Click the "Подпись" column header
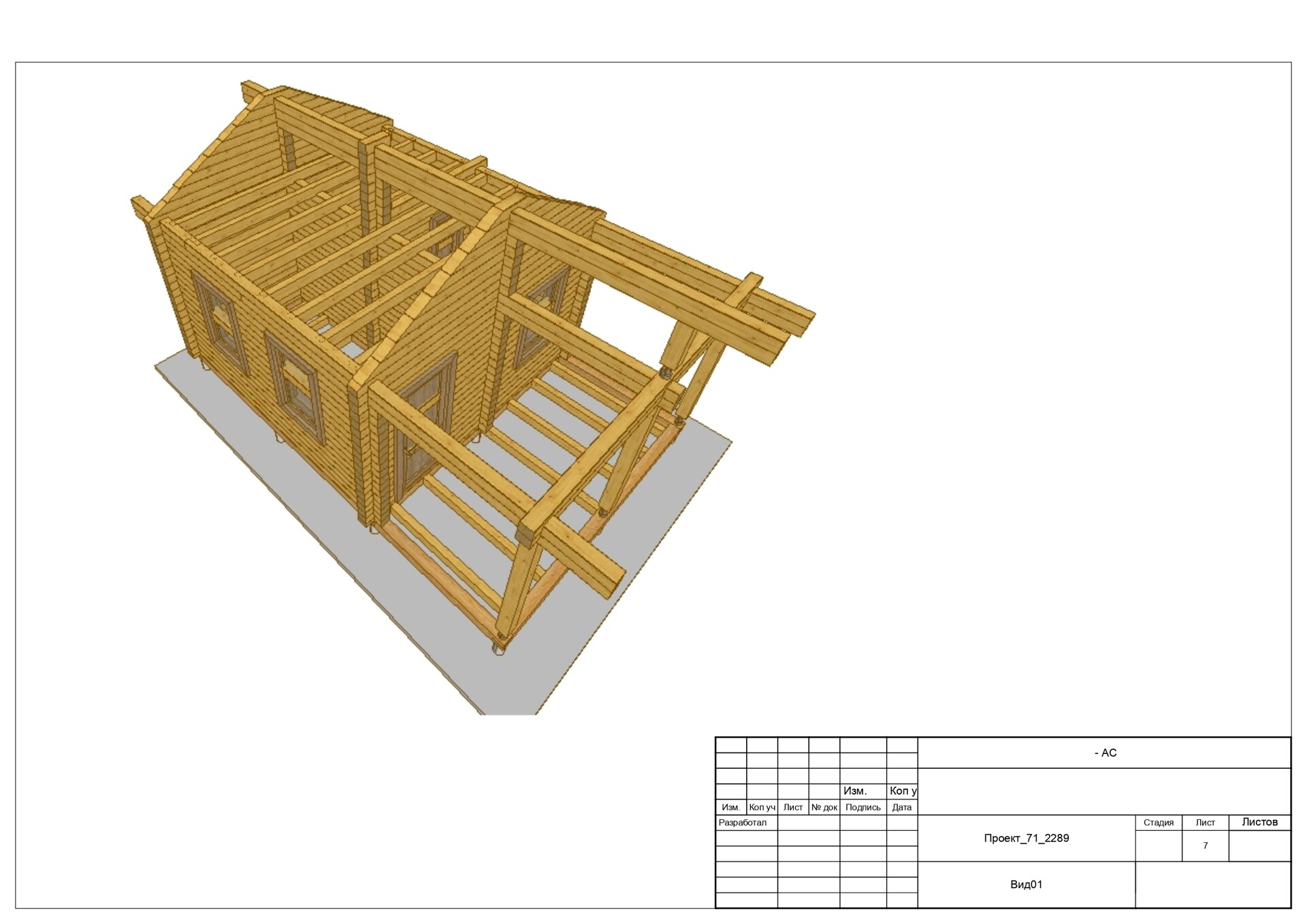This screenshot has height=924, width=1307. pyautogui.click(x=862, y=808)
